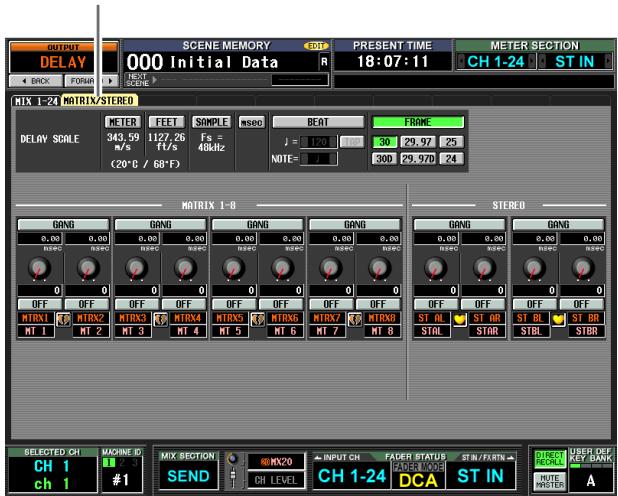
Task: Enable GANG for MTRX1 and MTRX2
Action: pyautogui.click(x=63, y=224)
